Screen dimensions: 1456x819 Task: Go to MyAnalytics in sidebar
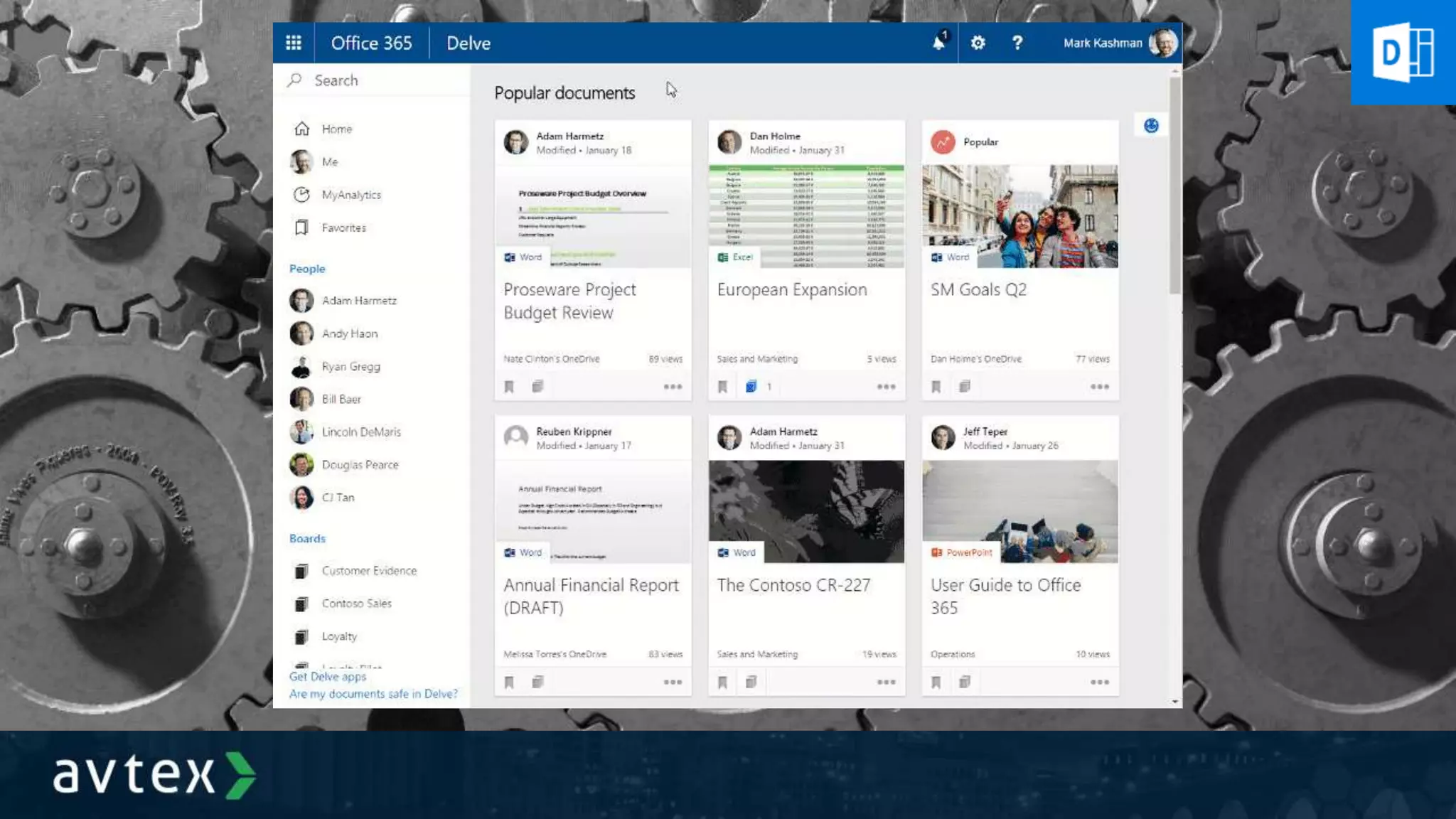pos(350,195)
